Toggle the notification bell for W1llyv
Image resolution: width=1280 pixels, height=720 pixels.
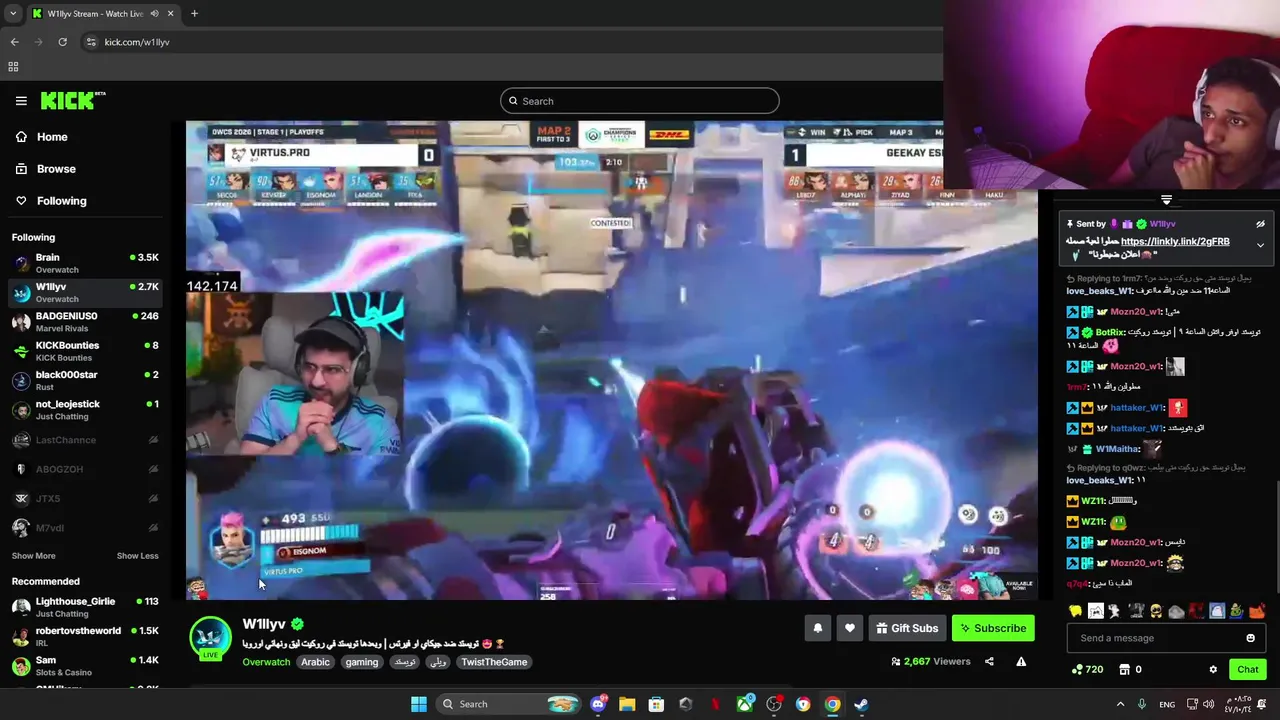(817, 628)
